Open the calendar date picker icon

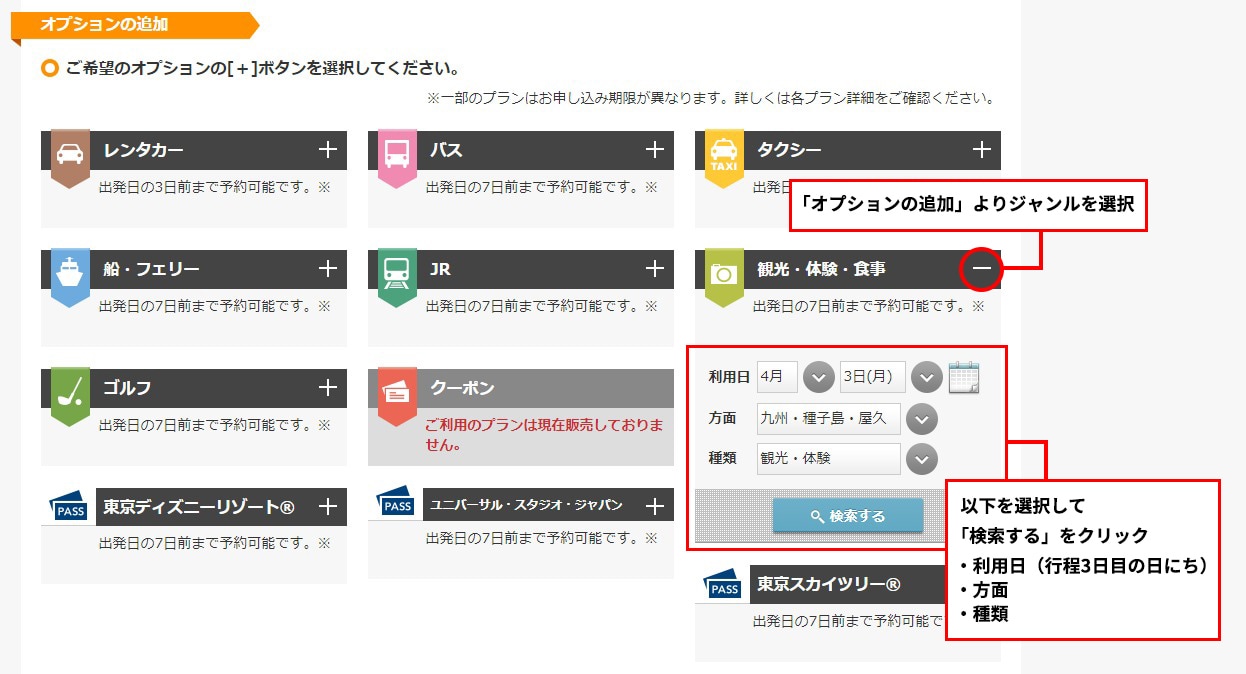click(x=963, y=377)
